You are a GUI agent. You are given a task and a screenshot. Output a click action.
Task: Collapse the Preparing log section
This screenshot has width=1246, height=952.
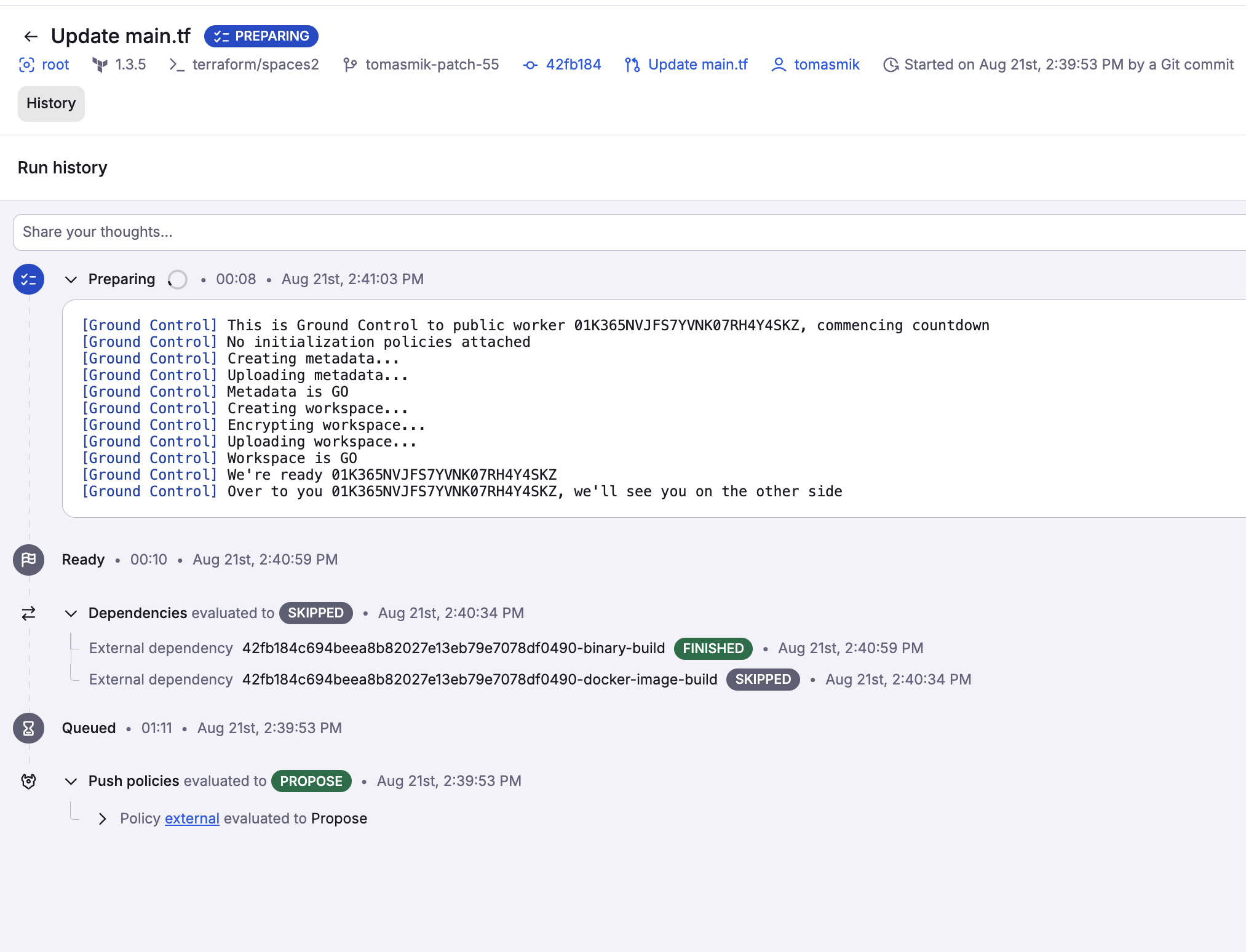pyautogui.click(x=71, y=279)
